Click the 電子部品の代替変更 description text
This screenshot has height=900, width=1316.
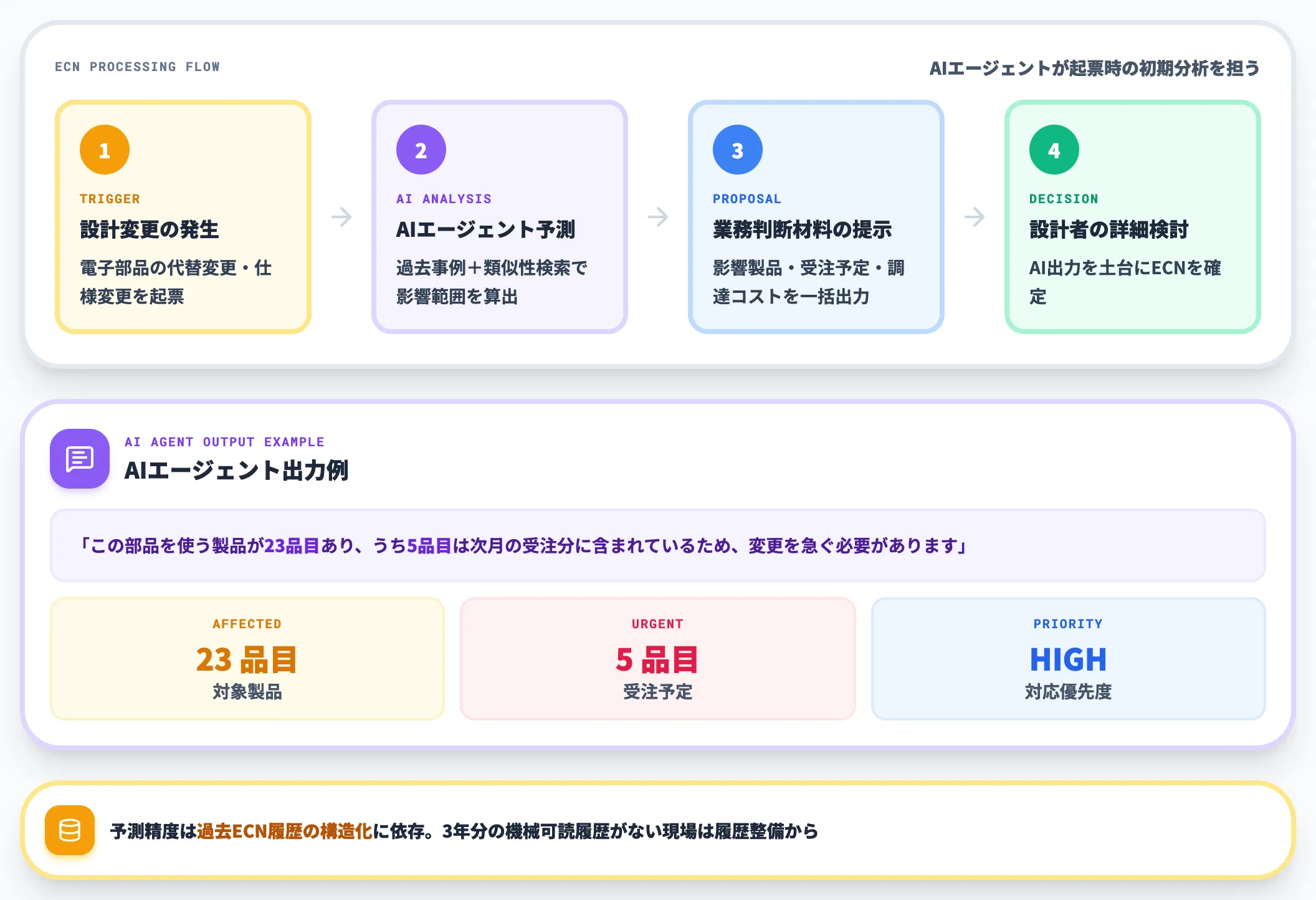176,282
